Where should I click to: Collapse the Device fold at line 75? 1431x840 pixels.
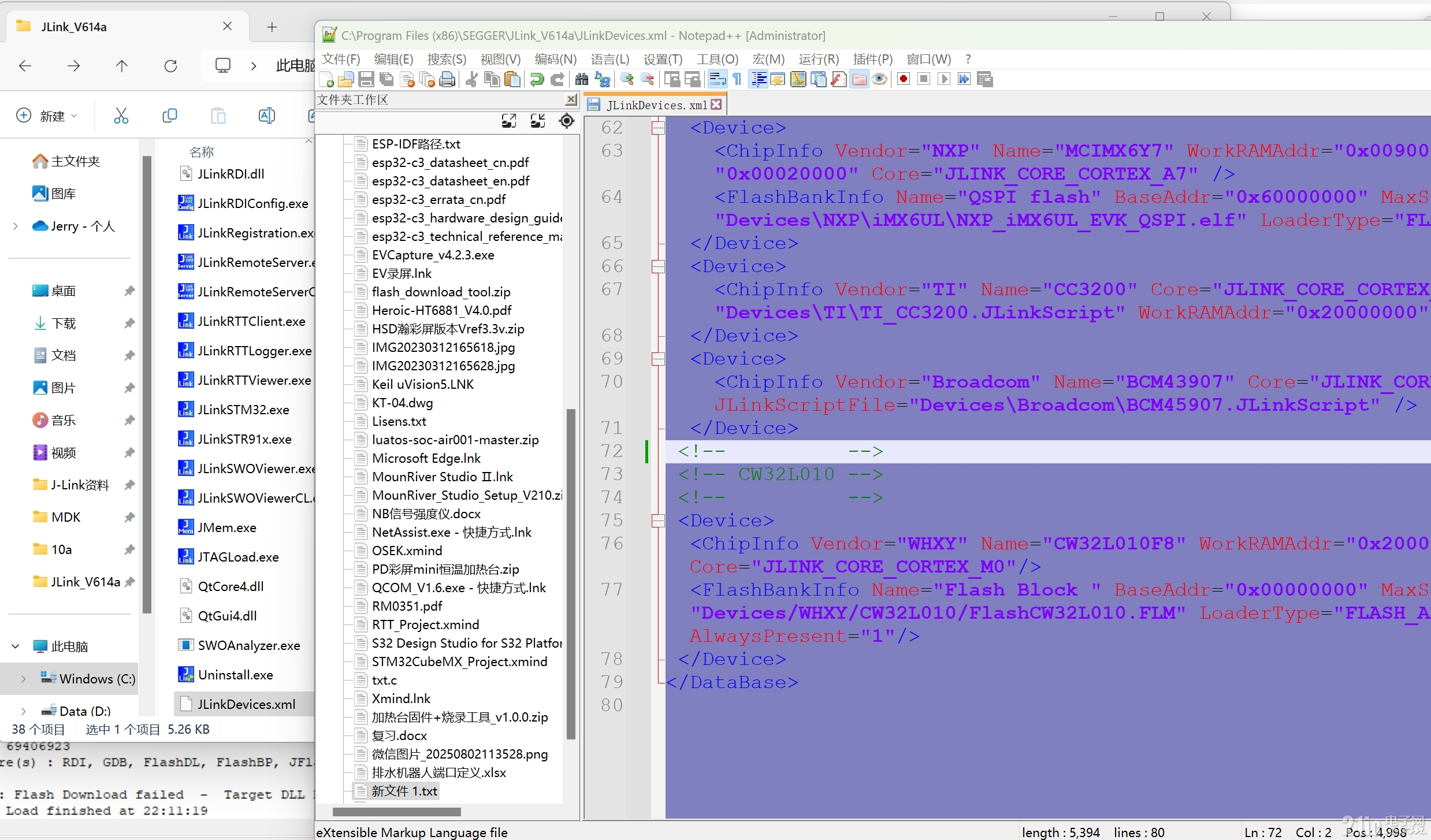(x=657, y=521)
